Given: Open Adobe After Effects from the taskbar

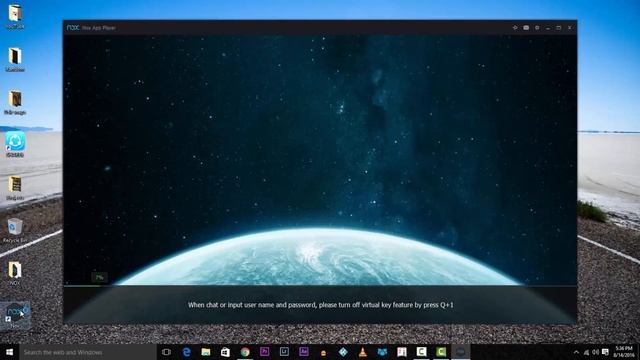Looking at the screenshot, I should [304, 352].
